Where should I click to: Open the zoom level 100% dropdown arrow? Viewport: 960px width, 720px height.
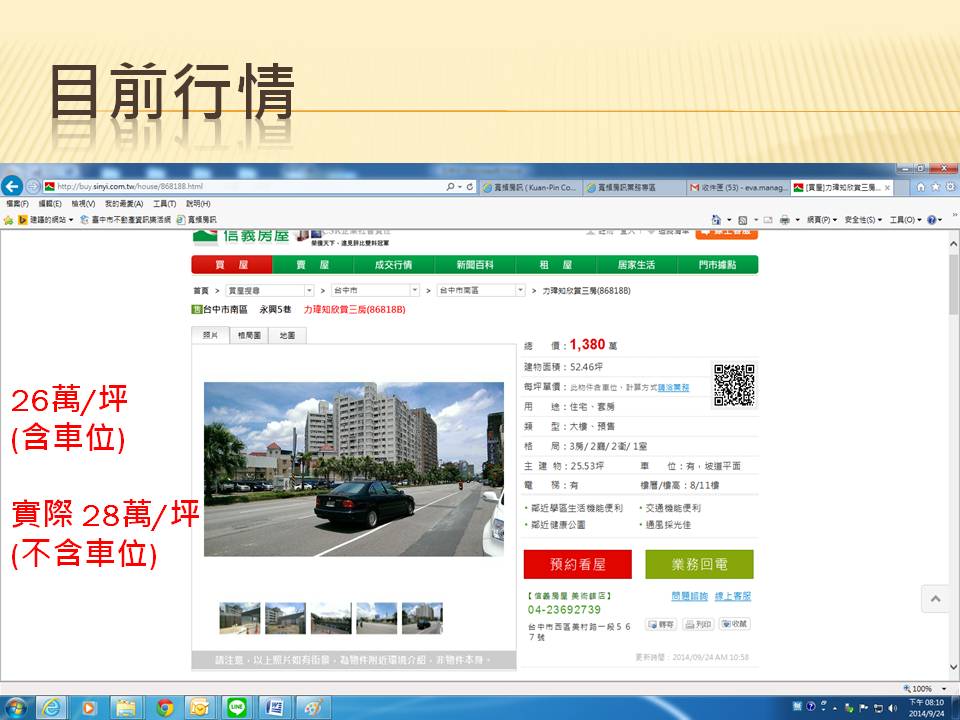943,689
